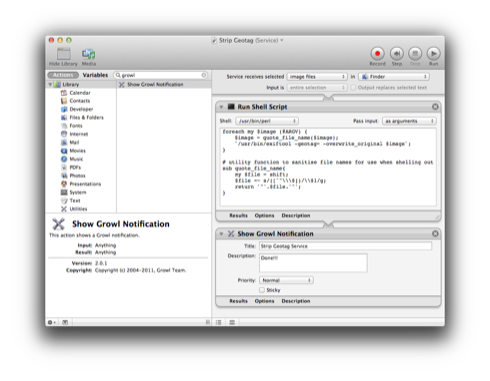
Task: Open the gear action menu at bottom left
Action: coord(51,322)
